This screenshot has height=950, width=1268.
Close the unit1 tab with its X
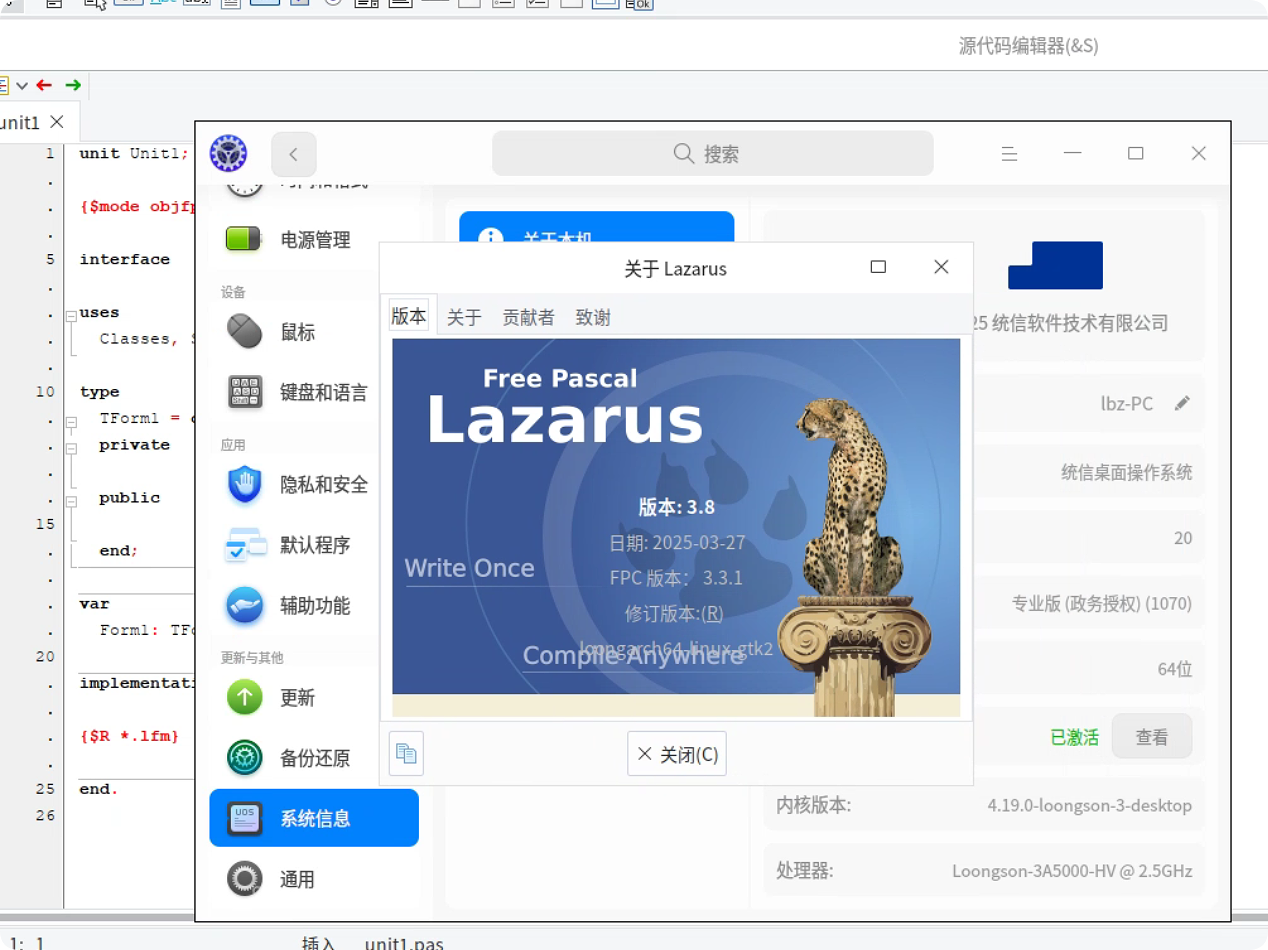tap(57, 122)
